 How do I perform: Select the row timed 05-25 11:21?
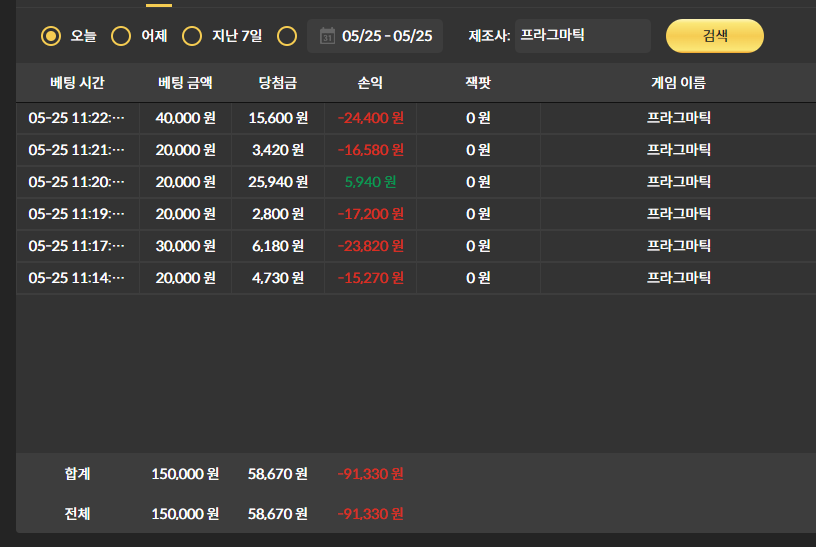pyautogui.click(x=416, y=150)
